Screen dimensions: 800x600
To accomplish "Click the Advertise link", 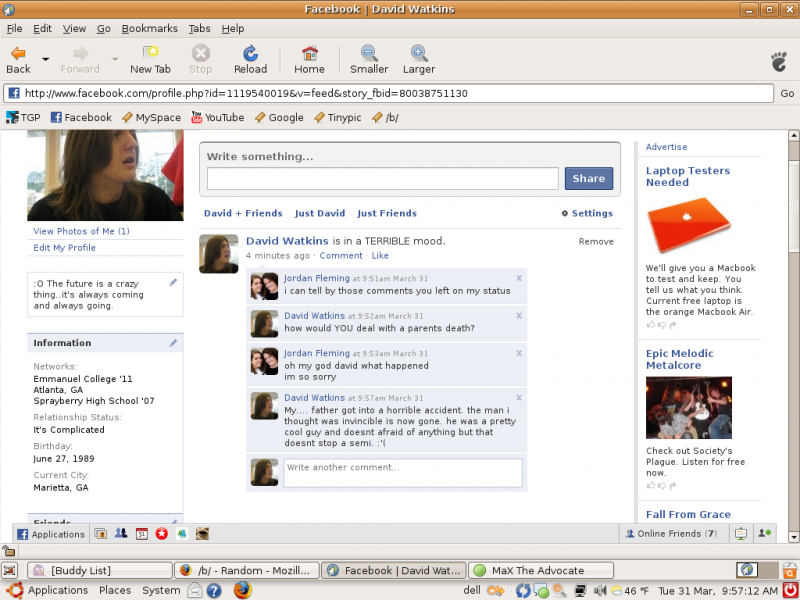I will point(666,147).
